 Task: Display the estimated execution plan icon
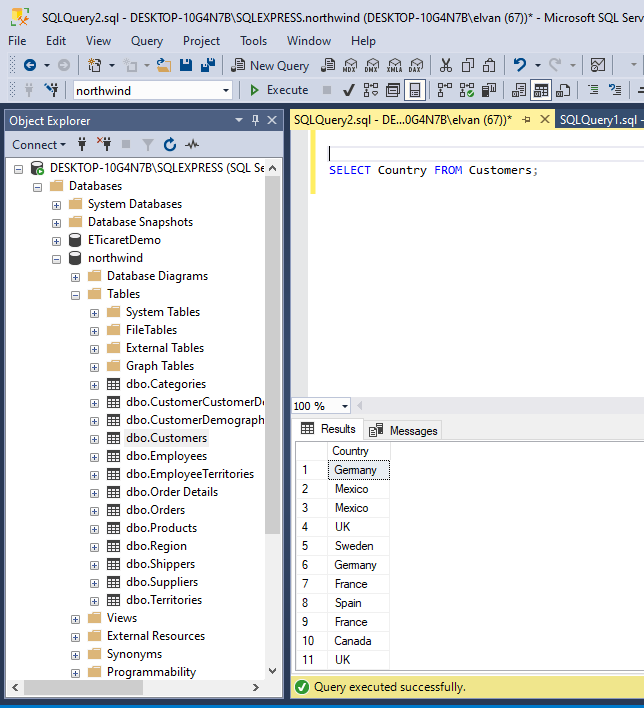[371, 90]
